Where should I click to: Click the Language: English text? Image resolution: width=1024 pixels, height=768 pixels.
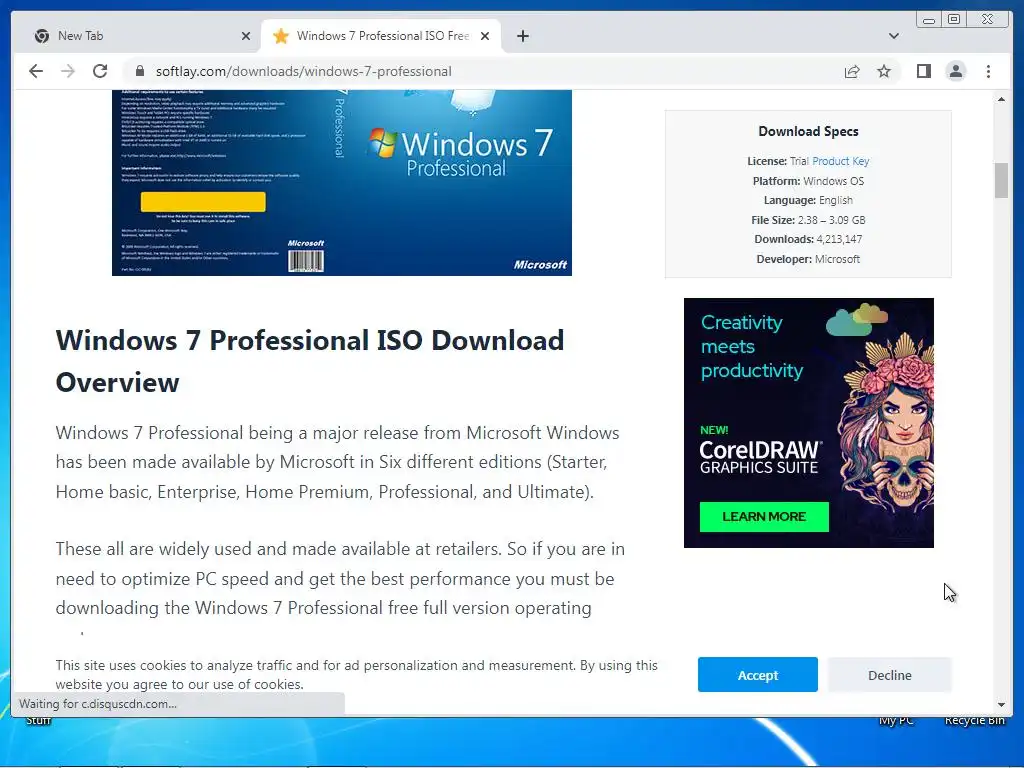click(x=808, y=200)
